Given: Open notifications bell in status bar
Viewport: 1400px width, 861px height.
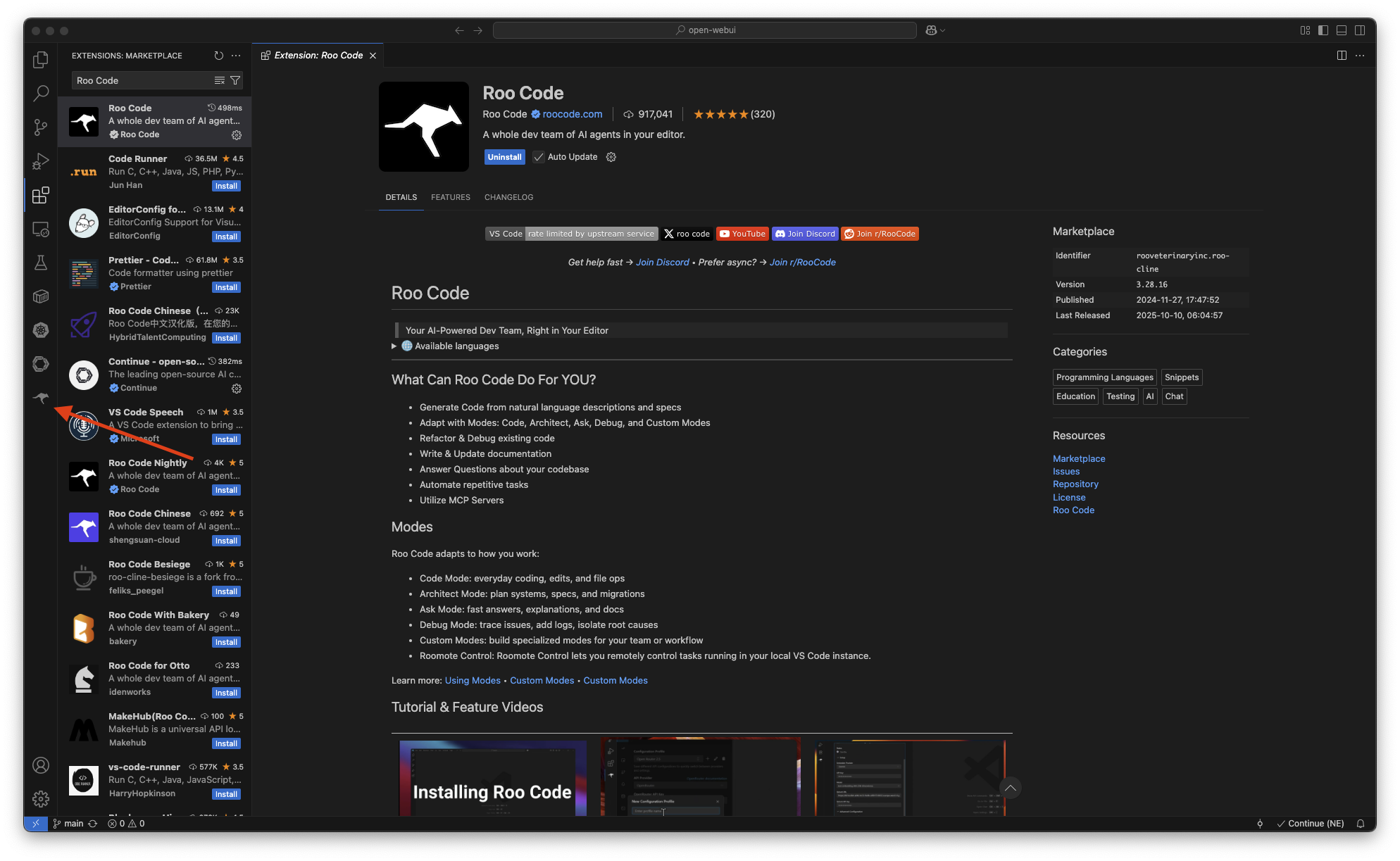Looking at the screenshot, I should coord(1361,823).
